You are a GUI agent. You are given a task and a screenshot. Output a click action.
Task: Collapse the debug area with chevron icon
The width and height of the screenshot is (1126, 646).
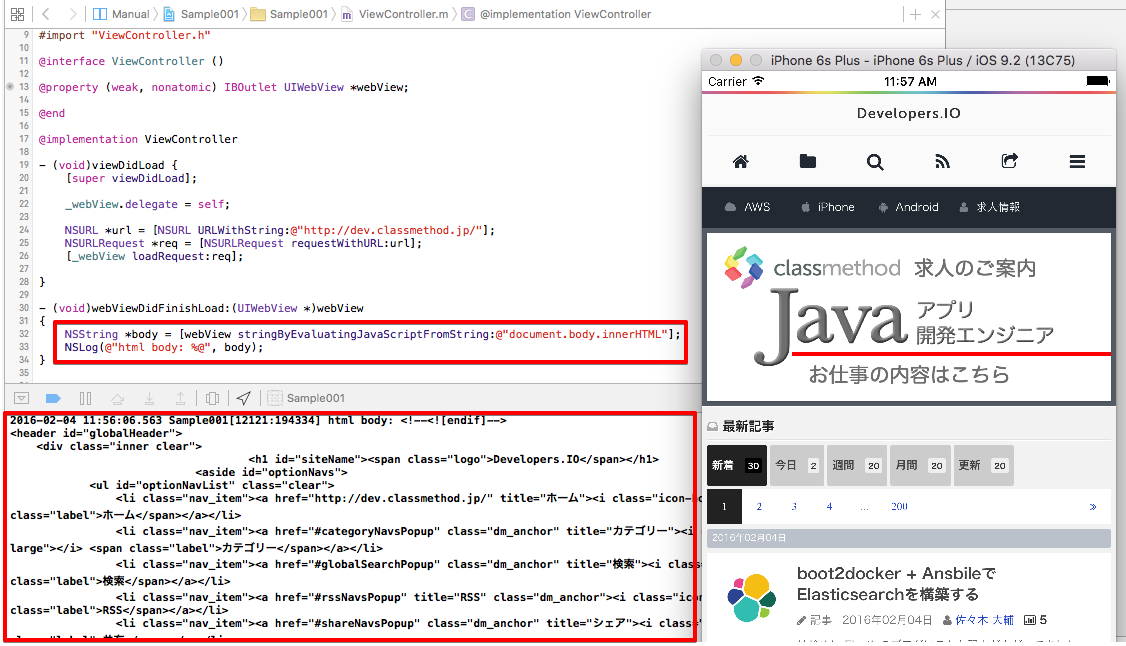tap(22, 398)
